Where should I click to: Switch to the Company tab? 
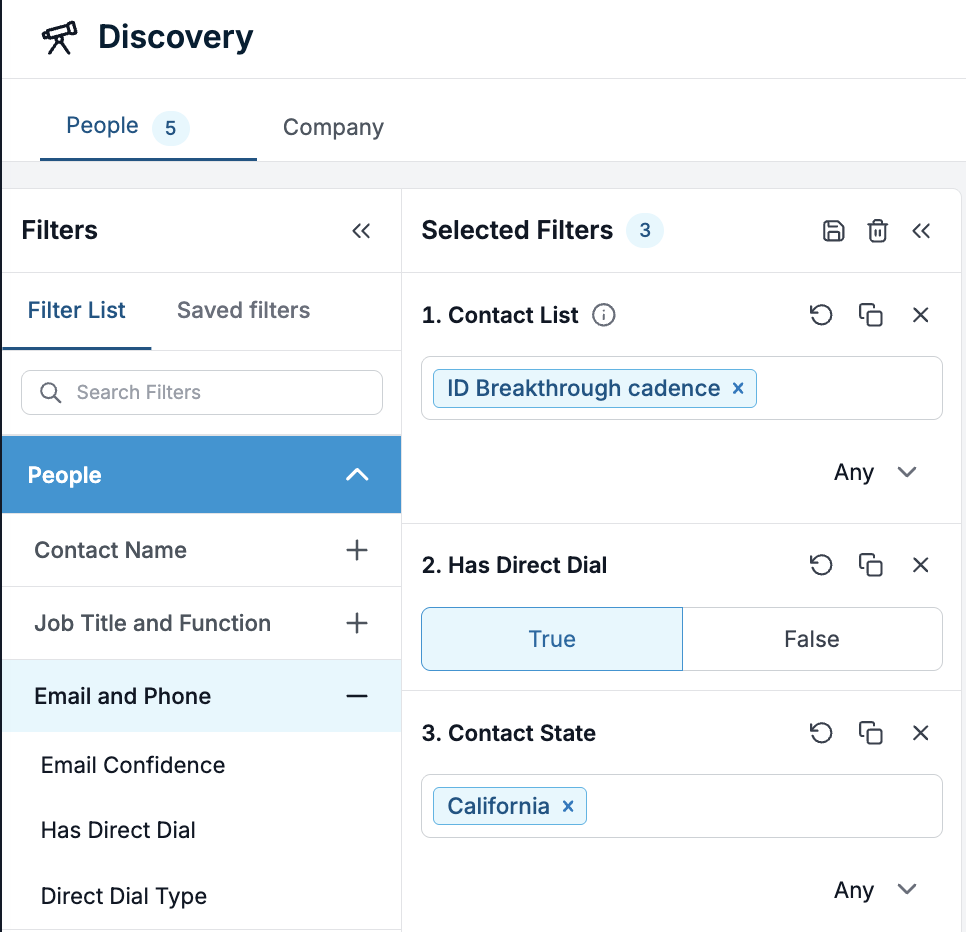[333, 127]
